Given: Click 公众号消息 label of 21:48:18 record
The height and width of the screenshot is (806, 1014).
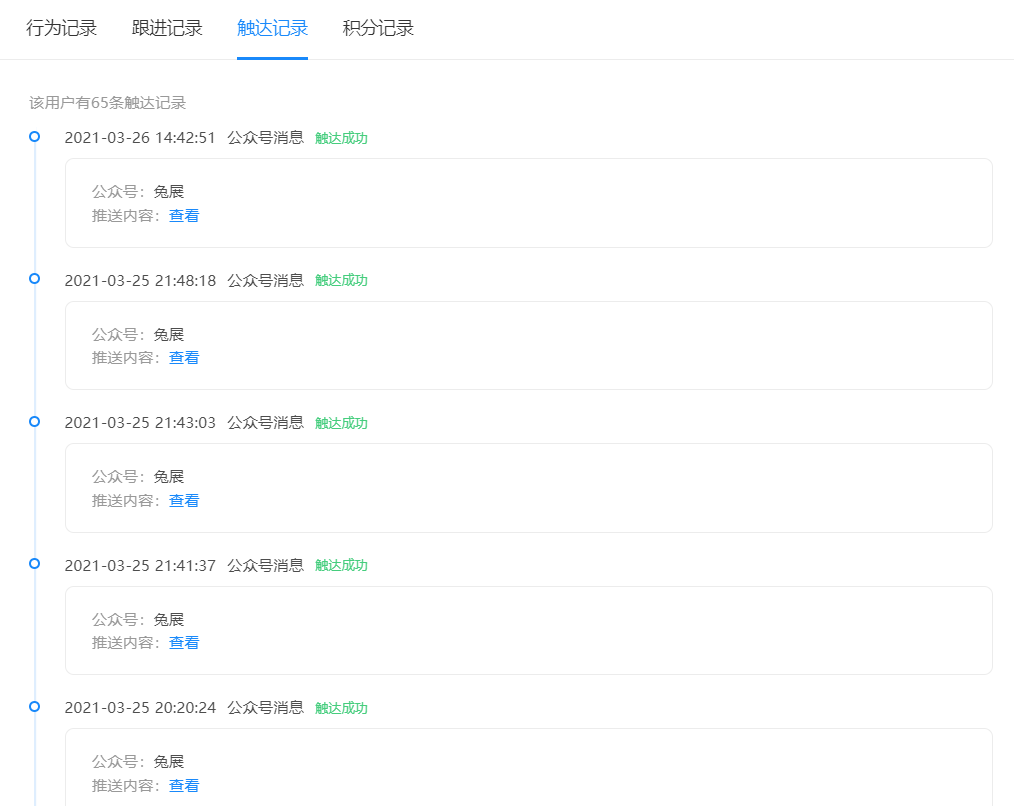Looking at the screenshot, I should pyautogui.click(x=265, y=281).
